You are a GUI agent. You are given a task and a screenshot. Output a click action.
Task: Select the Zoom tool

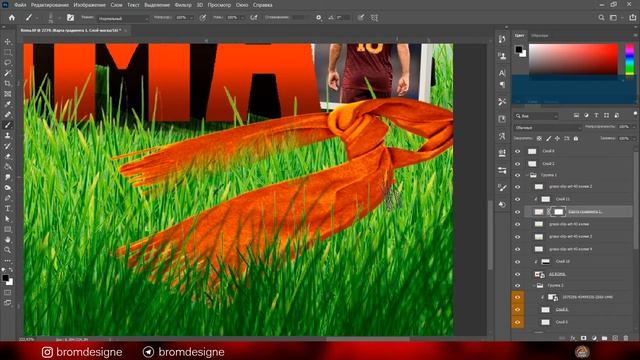point(8,250)
